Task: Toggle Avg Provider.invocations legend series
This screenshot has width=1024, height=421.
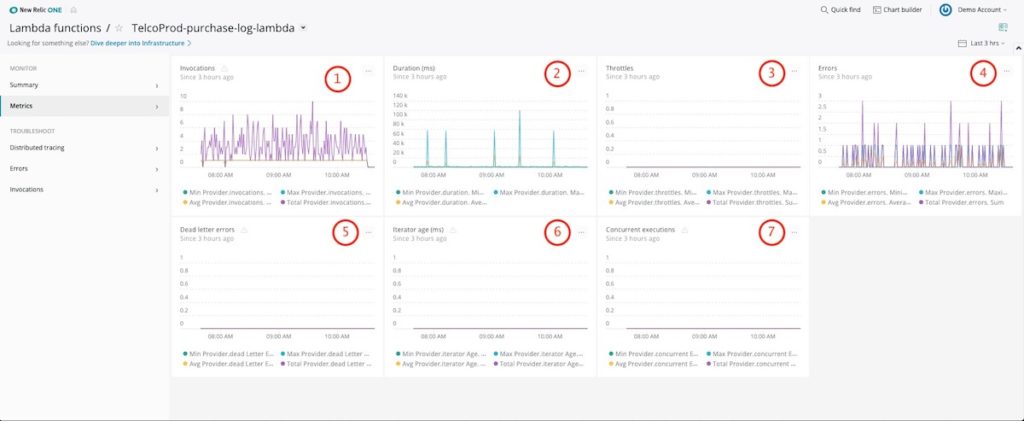Action: click(x=225, y=202)
